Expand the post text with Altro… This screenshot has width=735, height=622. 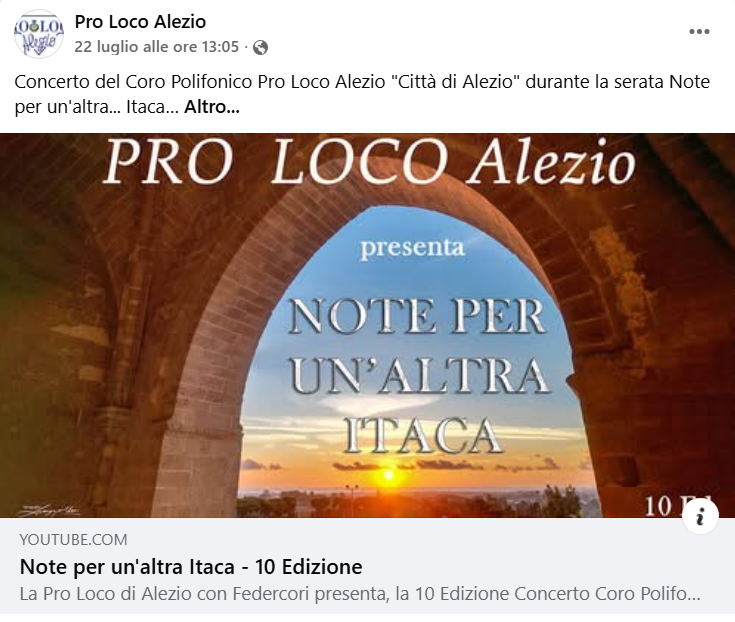click(x=212, y=107)
